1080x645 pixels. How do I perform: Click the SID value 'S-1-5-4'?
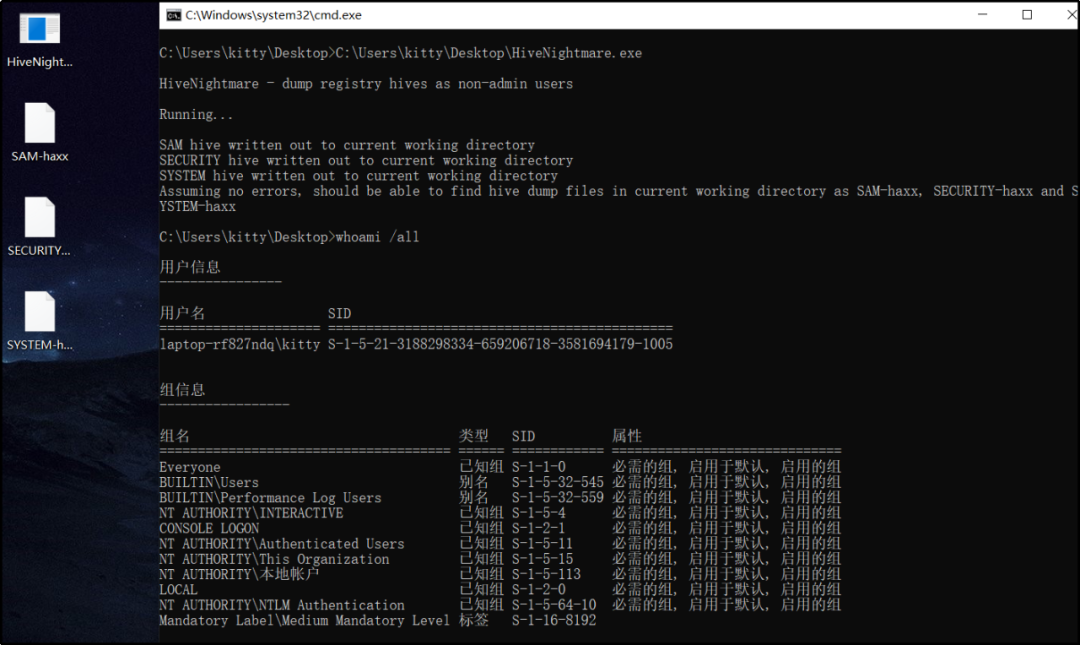pos(539,513)
